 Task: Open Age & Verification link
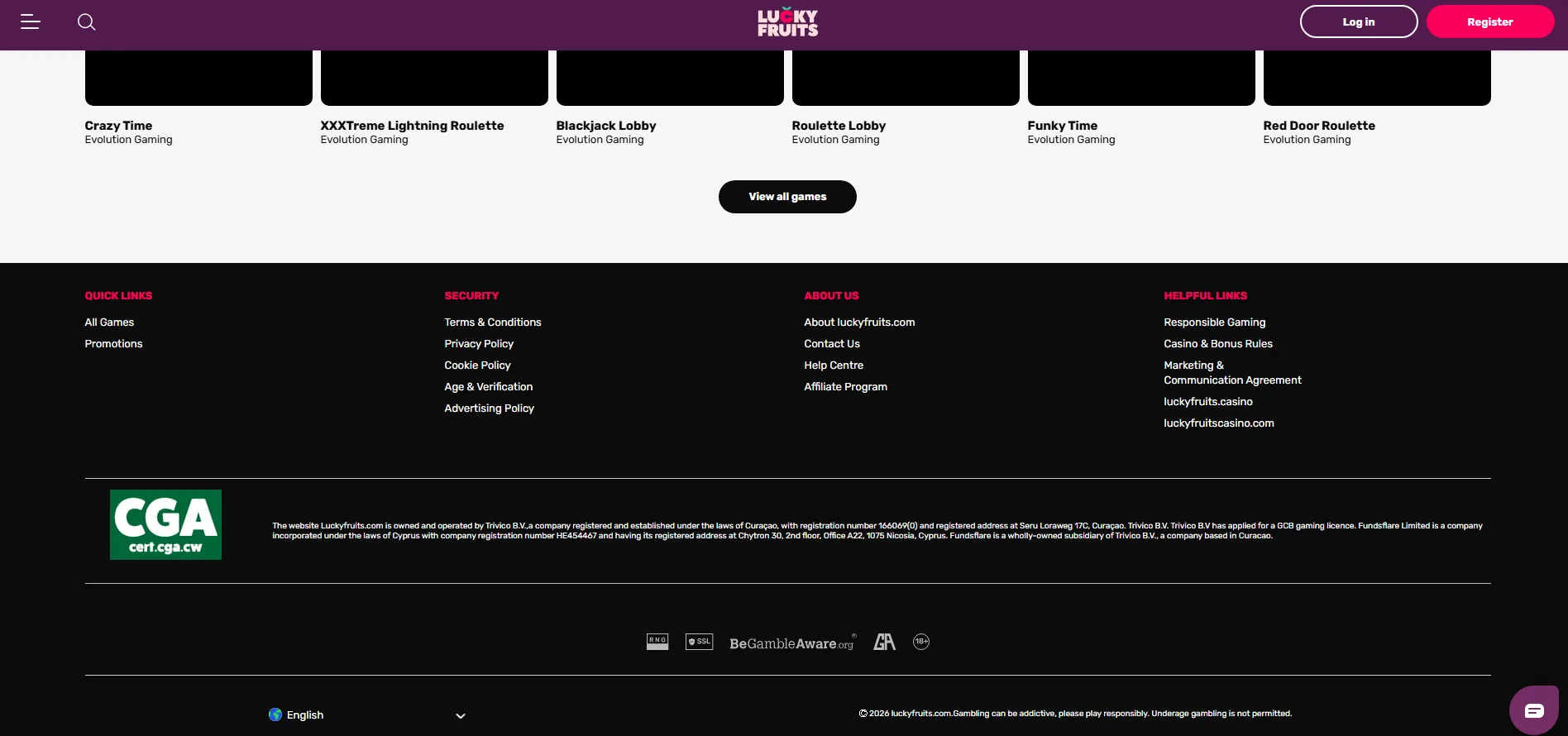tap(489, 387)
